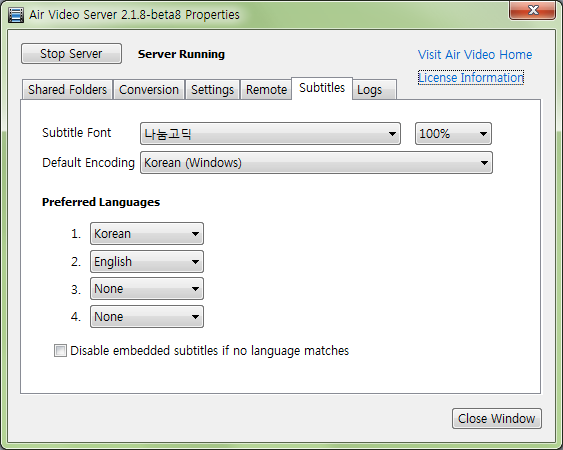Screen dimensions: 563x450
Task: Expand the Default Encoding Korean (Windows) dropdown
Action: [x=316, y=163]
